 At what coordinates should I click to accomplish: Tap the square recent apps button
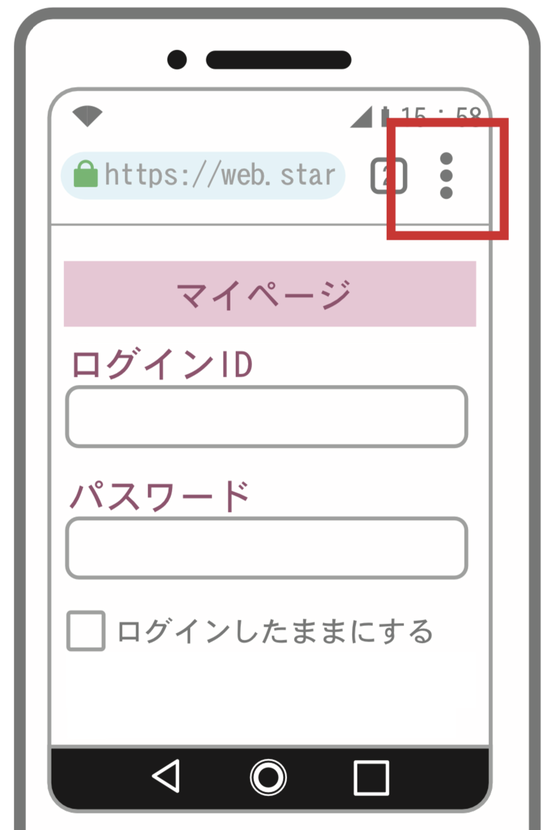point(371,778)
